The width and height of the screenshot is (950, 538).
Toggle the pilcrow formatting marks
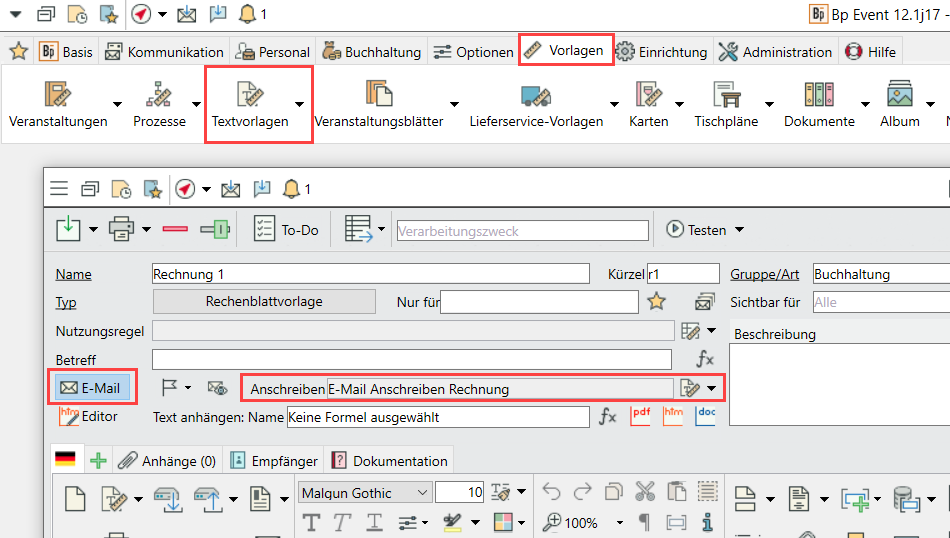point(644,522)
